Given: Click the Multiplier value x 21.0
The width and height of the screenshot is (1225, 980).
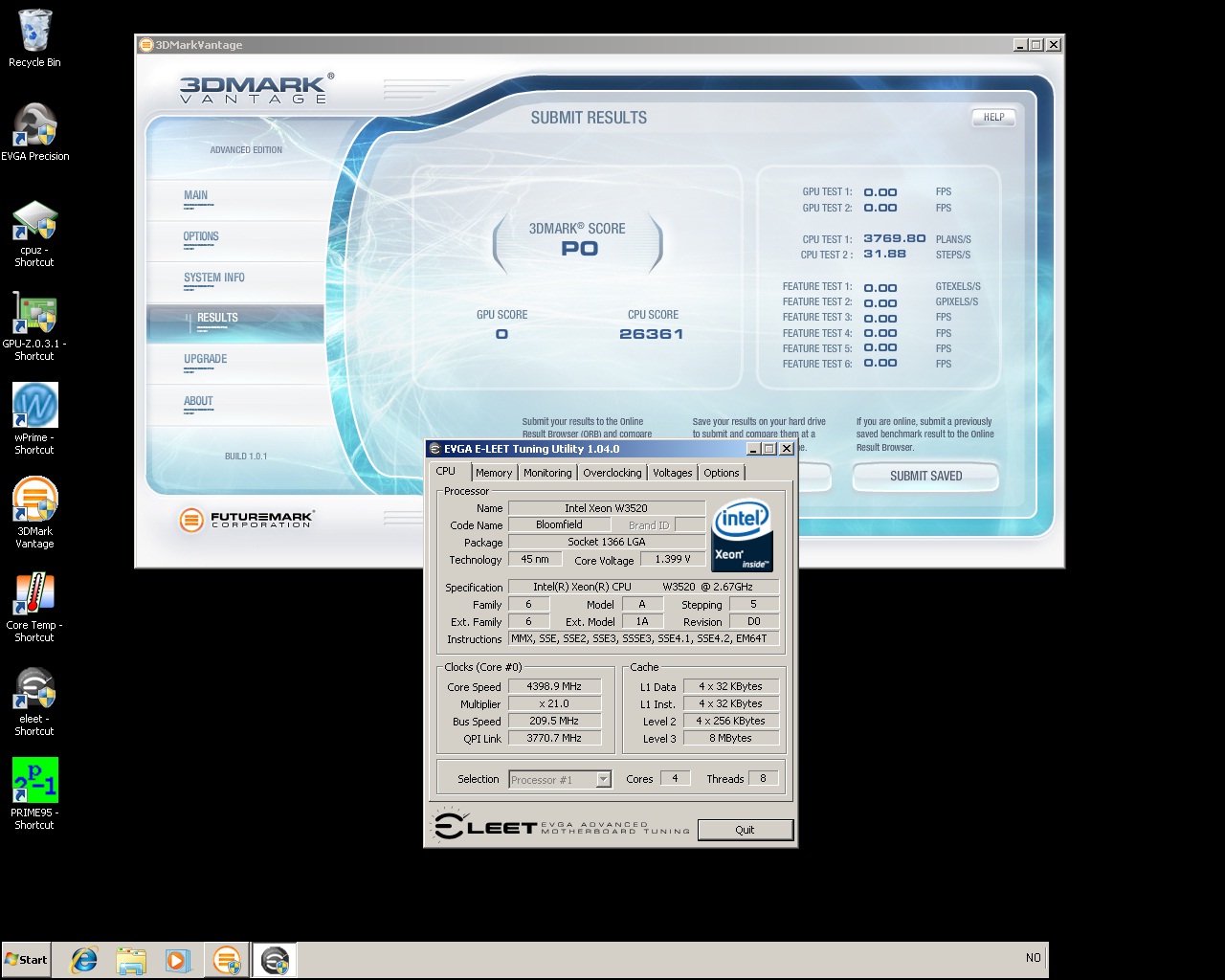Looking at the screenshot, I should click(554, 703).
